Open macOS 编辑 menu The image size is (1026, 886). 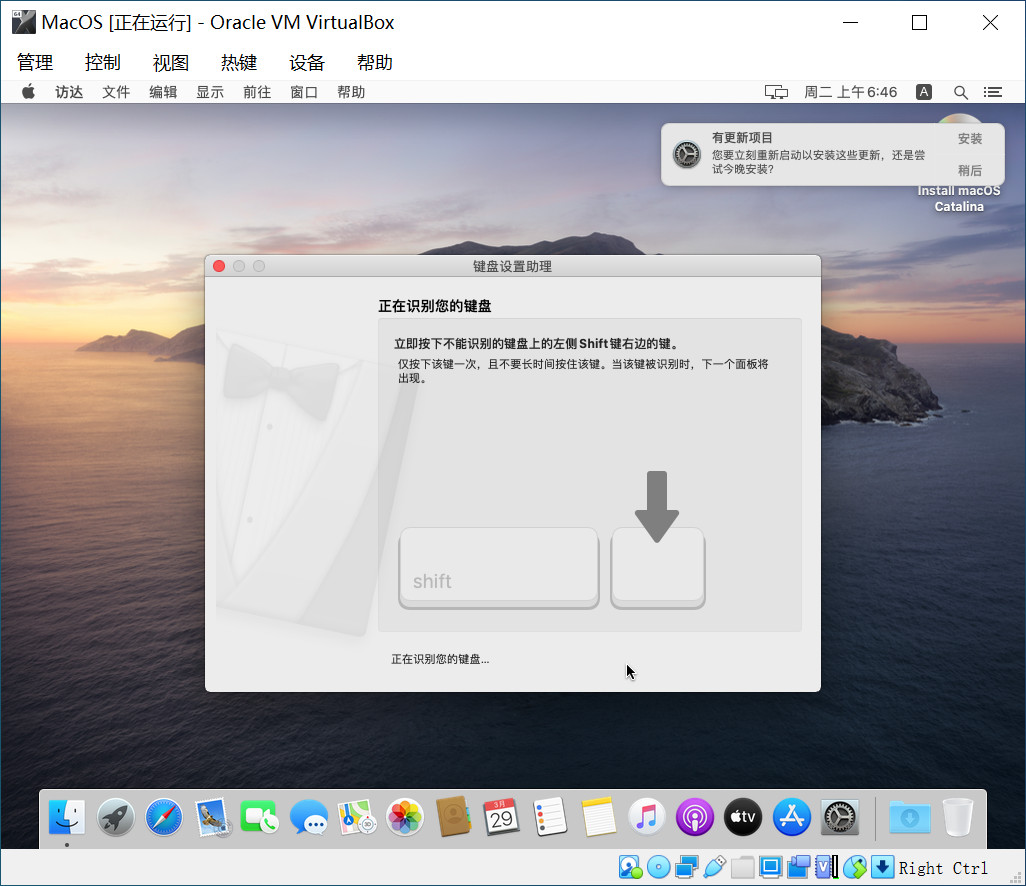[x=163, y=92]
